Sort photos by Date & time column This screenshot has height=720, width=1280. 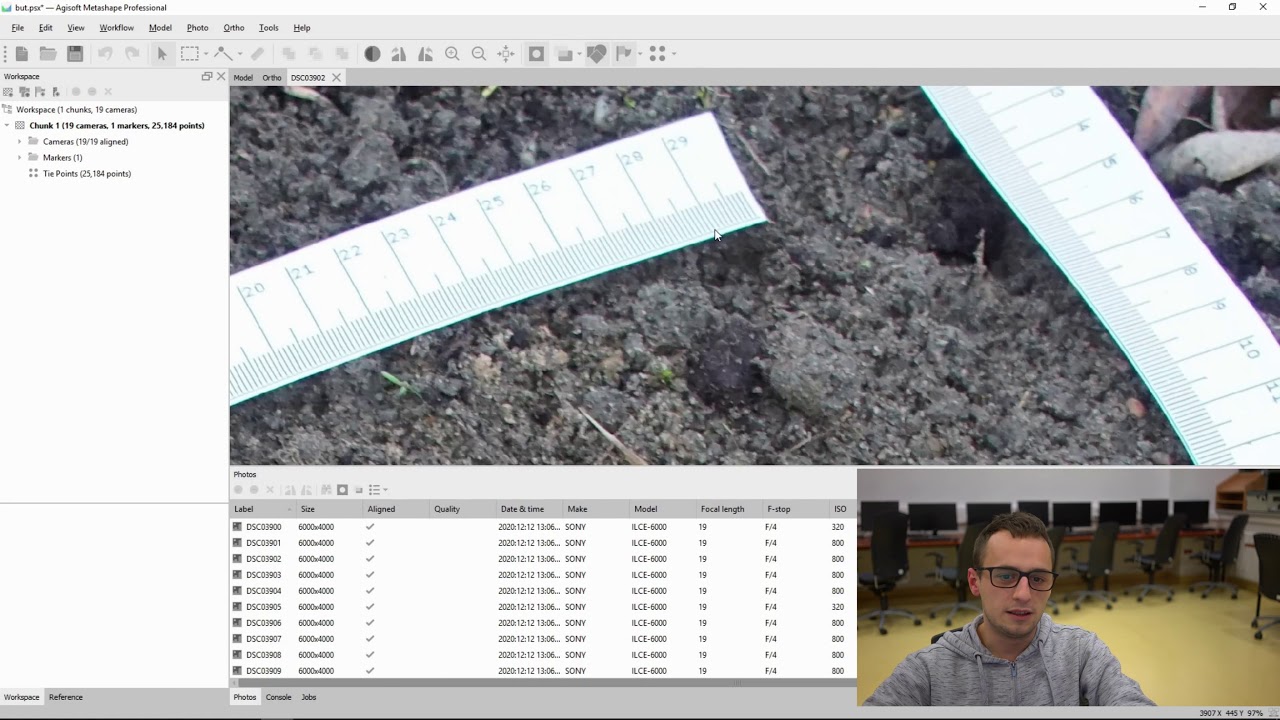pos(529,509)
